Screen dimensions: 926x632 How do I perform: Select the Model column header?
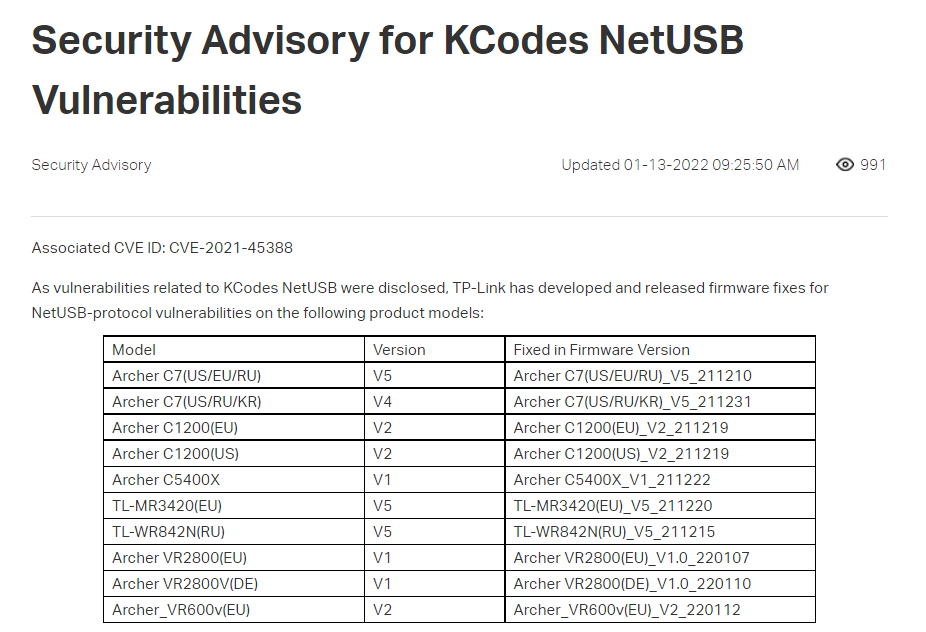[x=234, y=349]
